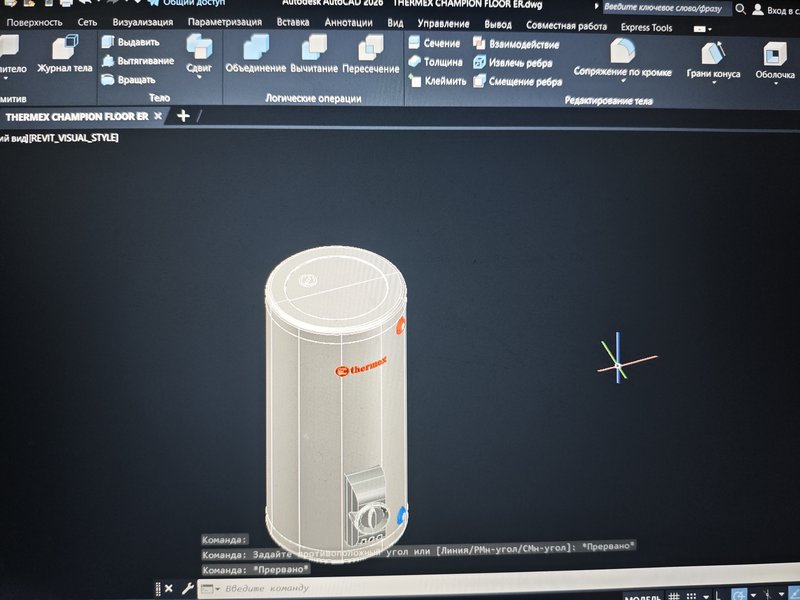
Task: Expand the primitive solid dropdown arrow
Action: [6, 79]
